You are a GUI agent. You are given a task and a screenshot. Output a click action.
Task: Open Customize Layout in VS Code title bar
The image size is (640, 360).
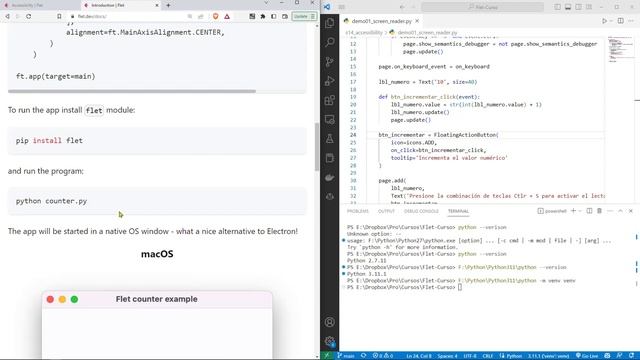[x=589, y=7]
